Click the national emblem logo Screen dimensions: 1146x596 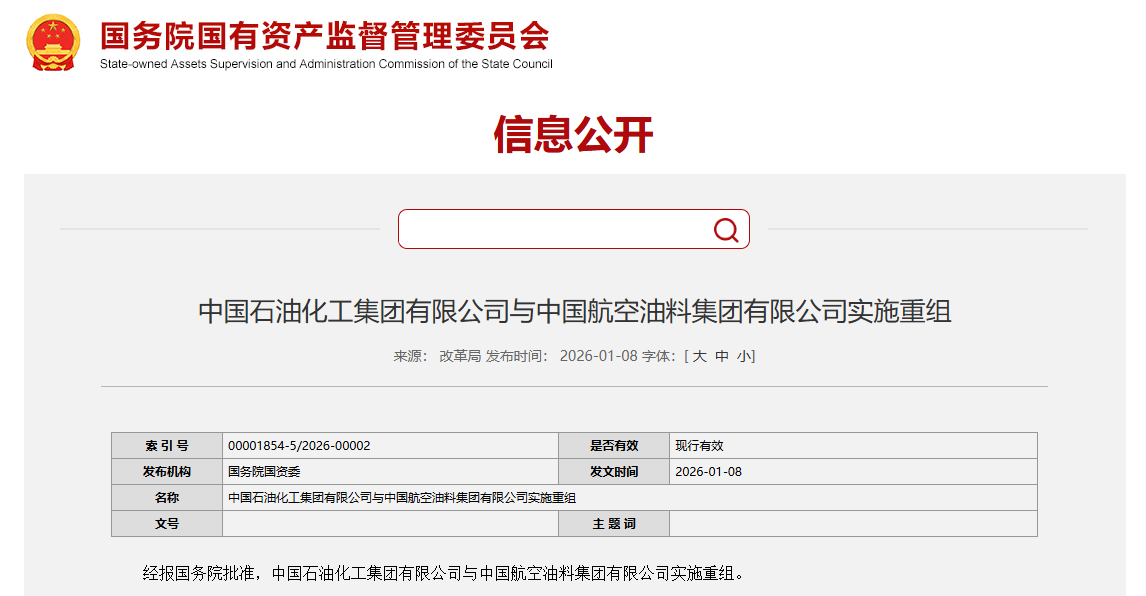52,42
